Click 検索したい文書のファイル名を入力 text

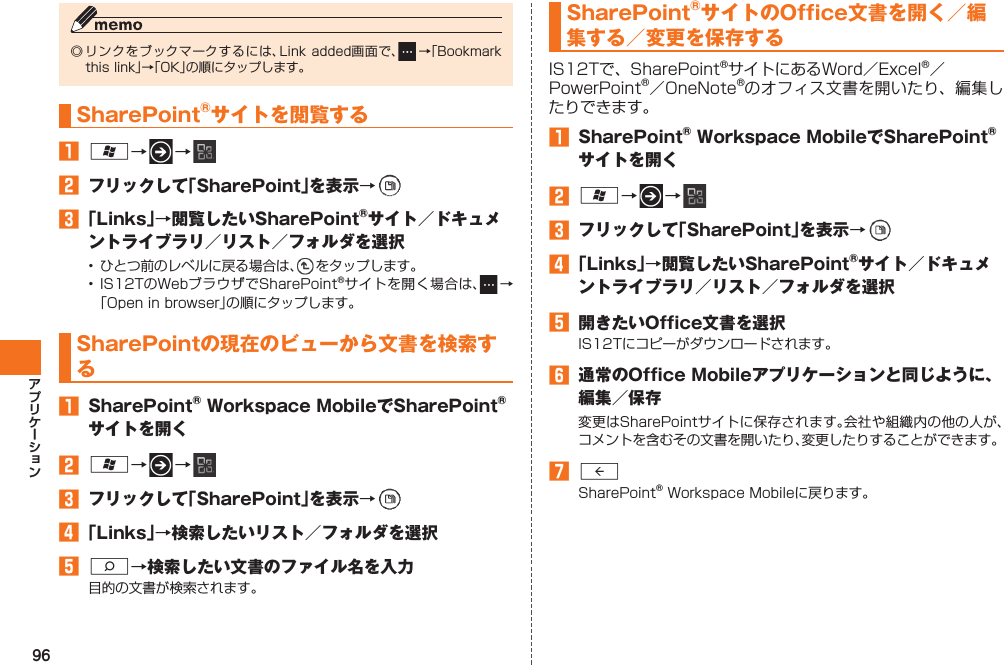[x=280, y=566]
